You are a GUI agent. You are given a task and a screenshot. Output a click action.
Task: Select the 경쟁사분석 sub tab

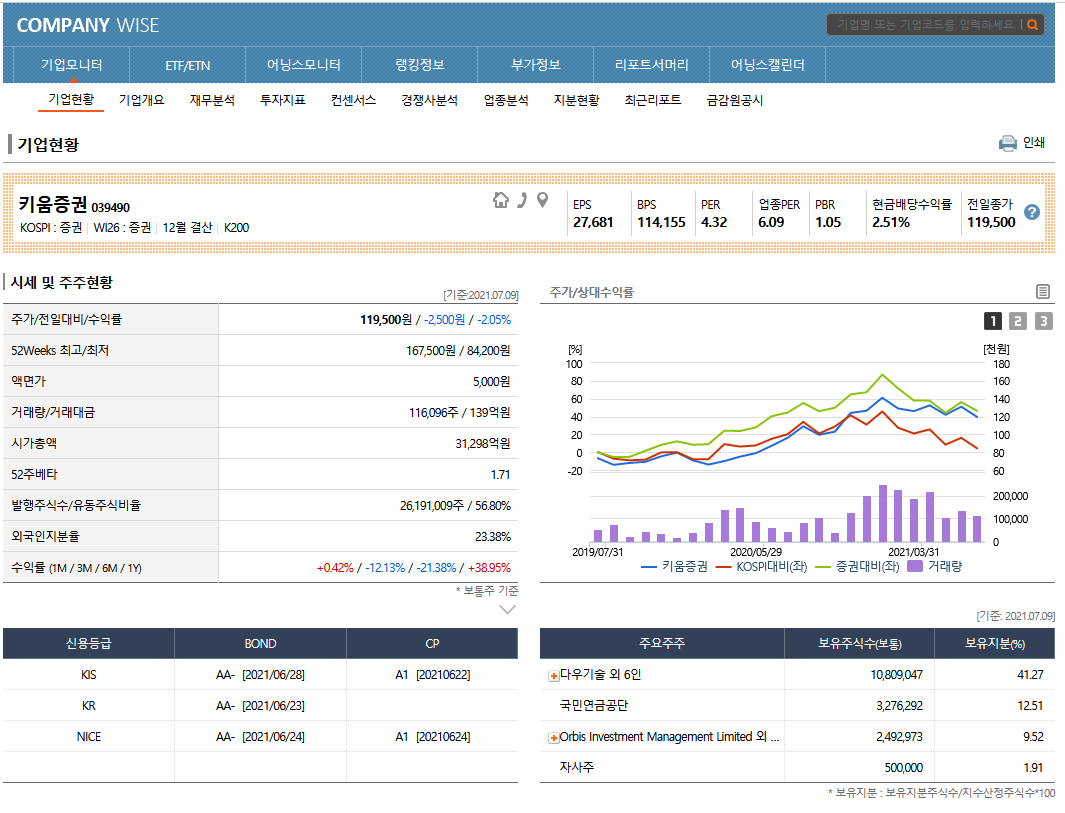click(429, 100)
